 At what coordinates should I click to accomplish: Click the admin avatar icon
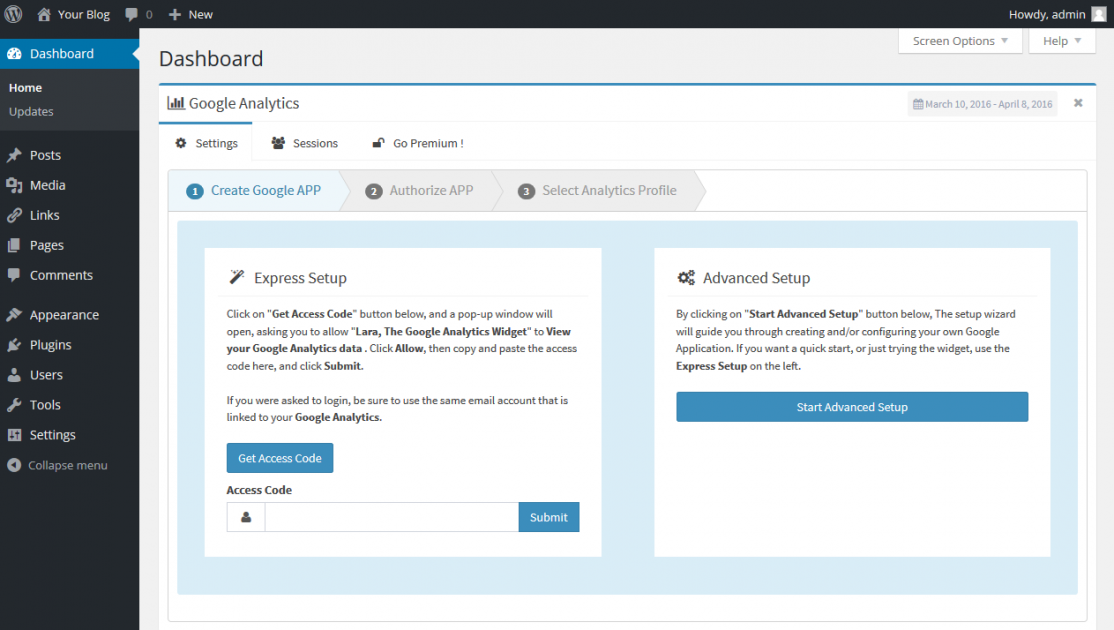pyautogui.click(x=1099, y=14)
